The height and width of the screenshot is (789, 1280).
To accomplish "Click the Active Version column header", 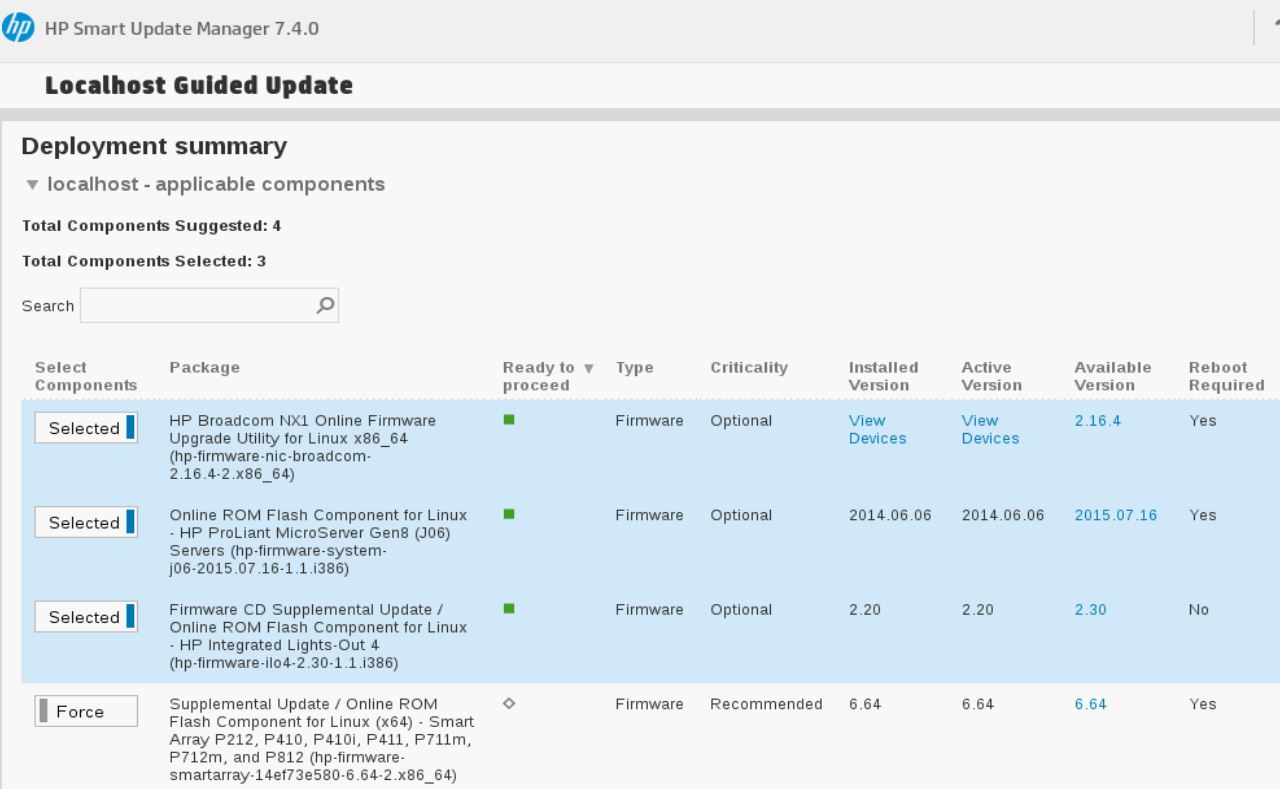I will point(992,376).
